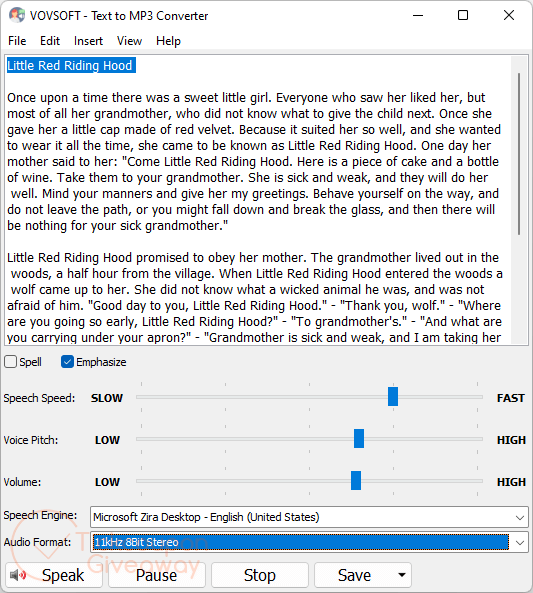
Task: Open the Help menu
Action: pyautogui.click(x=168, y=41)
